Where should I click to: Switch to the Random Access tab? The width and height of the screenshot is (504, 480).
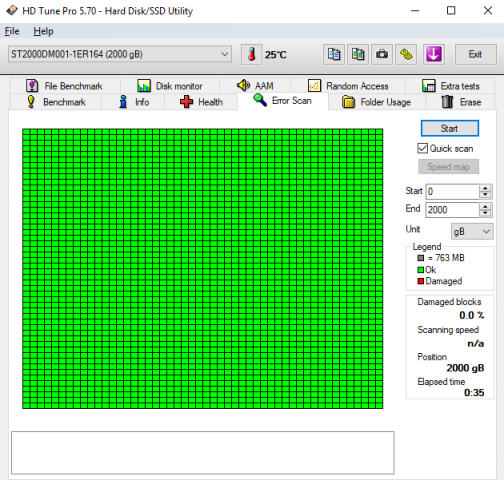pos(348,86)
